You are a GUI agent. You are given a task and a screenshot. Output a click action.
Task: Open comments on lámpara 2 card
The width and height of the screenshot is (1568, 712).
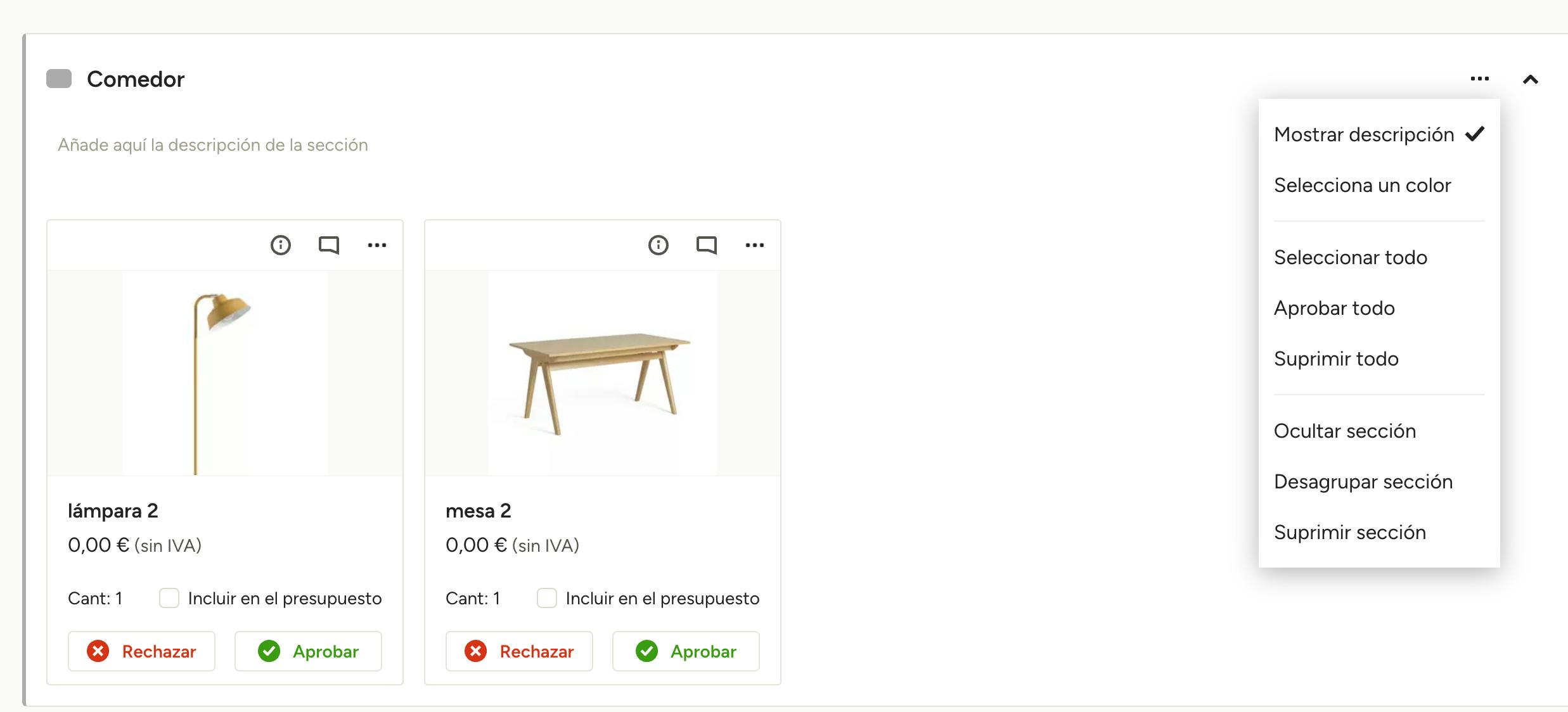(x=328, y=245)
